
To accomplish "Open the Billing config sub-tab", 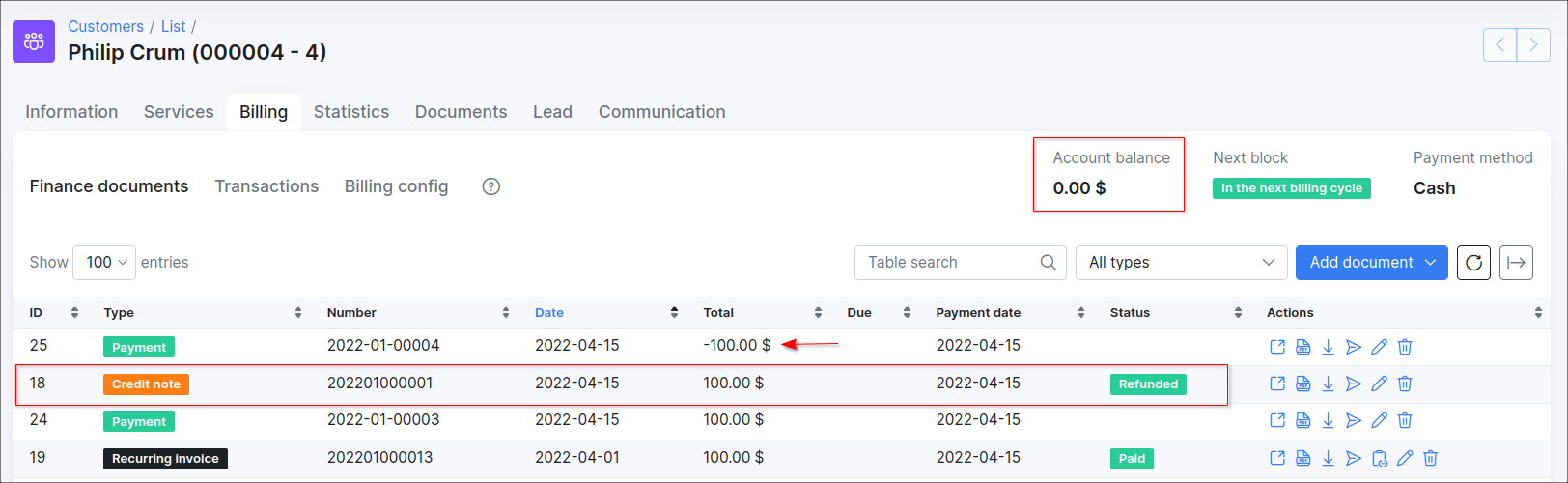I will (396, 186).
